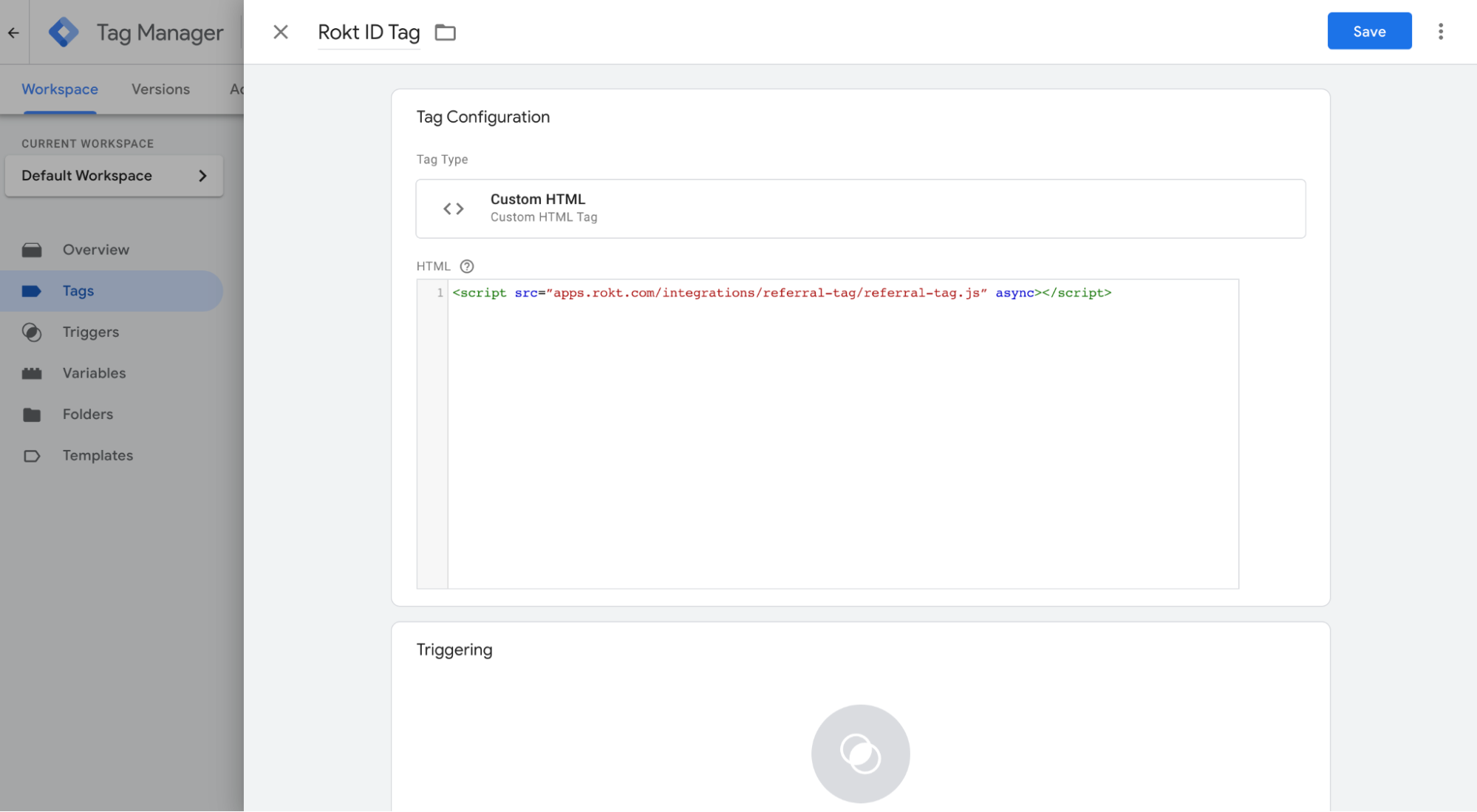Viewport: 1477px width, 812px height.
Task: Switch to the Versions tab
Action: [x=160, y=89]
